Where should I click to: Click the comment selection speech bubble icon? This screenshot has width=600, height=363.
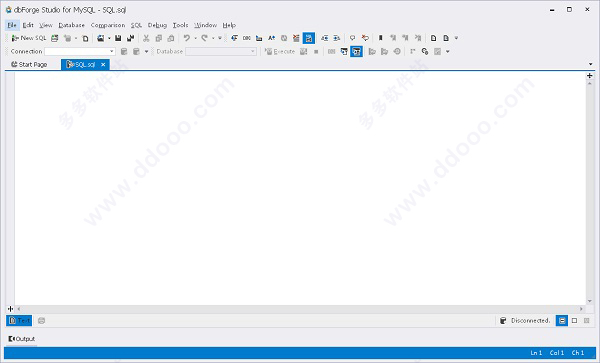[x=352, y=38]
